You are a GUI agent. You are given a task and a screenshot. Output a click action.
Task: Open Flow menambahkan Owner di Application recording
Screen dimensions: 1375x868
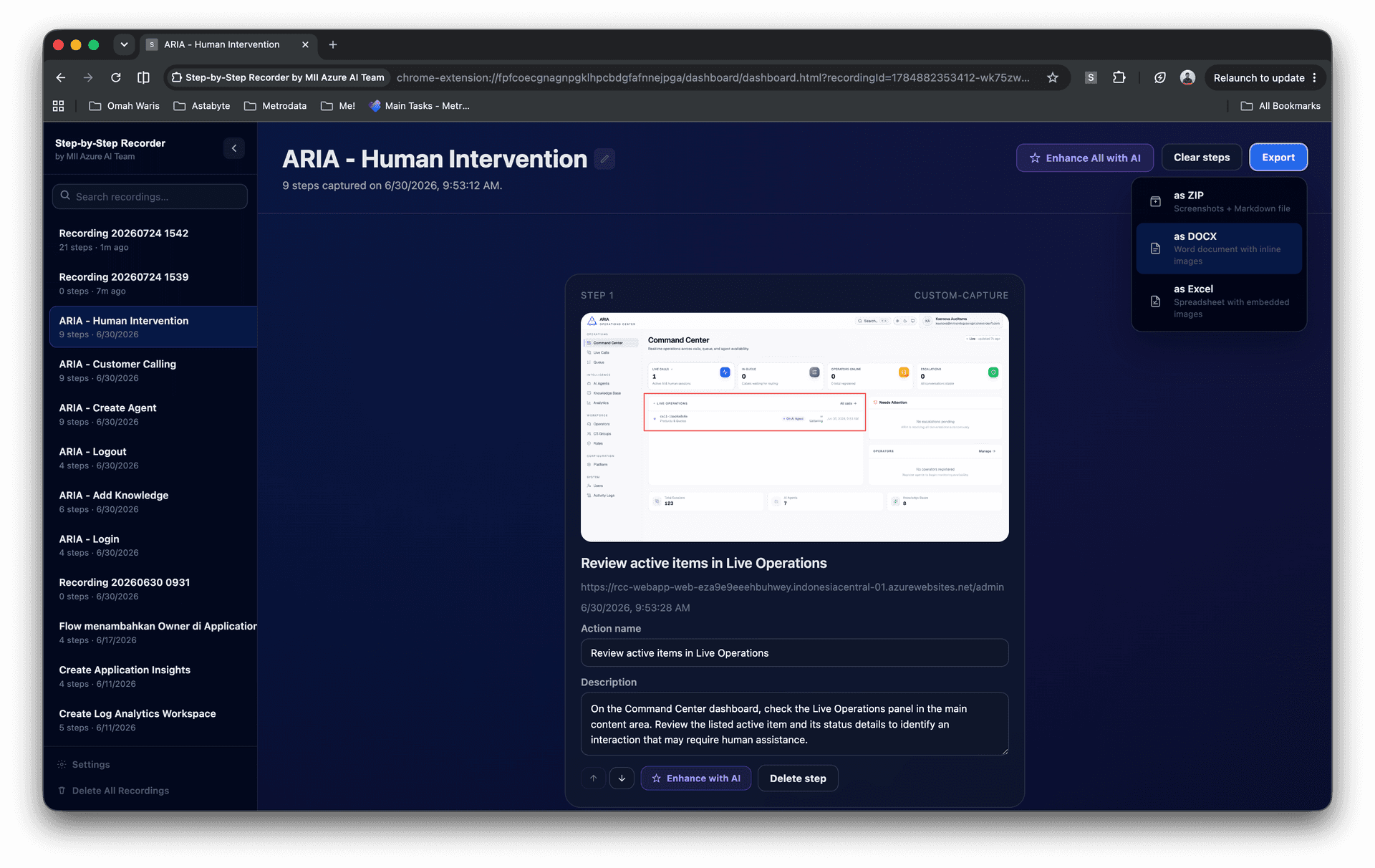[x=153, y=633]
